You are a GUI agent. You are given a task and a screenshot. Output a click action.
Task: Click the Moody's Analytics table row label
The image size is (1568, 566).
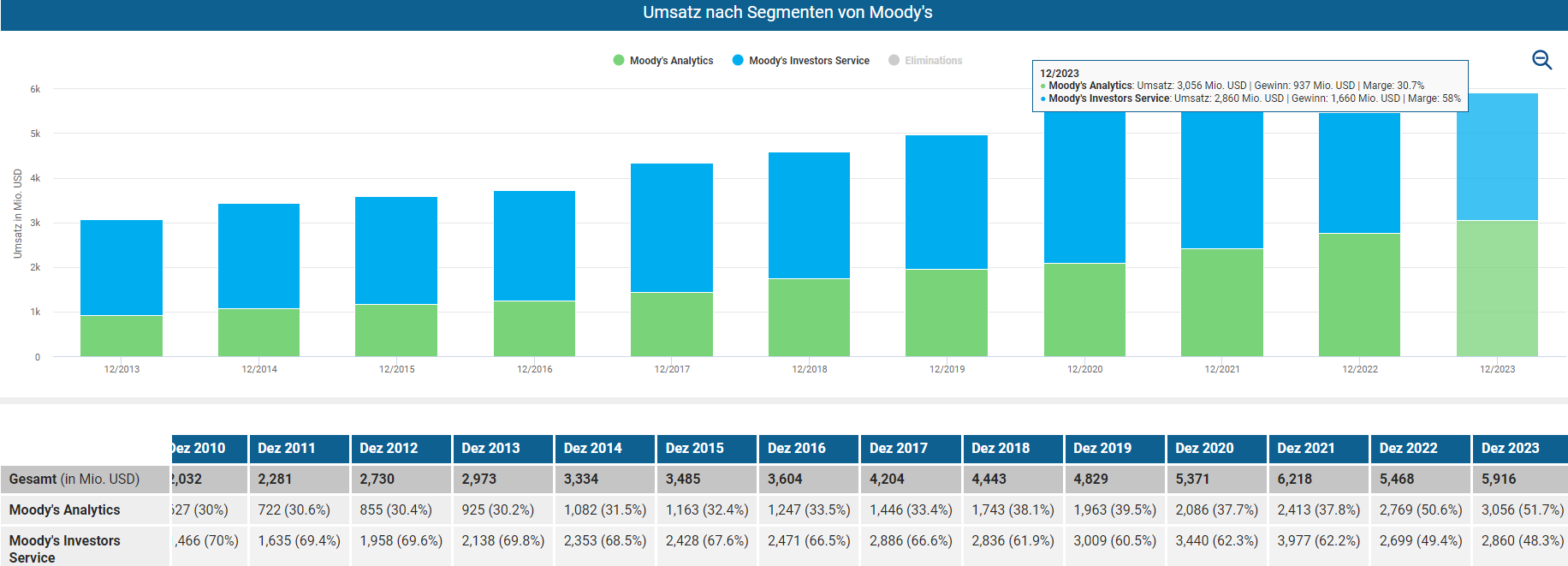pyautogui.click(x=65, y=510)
